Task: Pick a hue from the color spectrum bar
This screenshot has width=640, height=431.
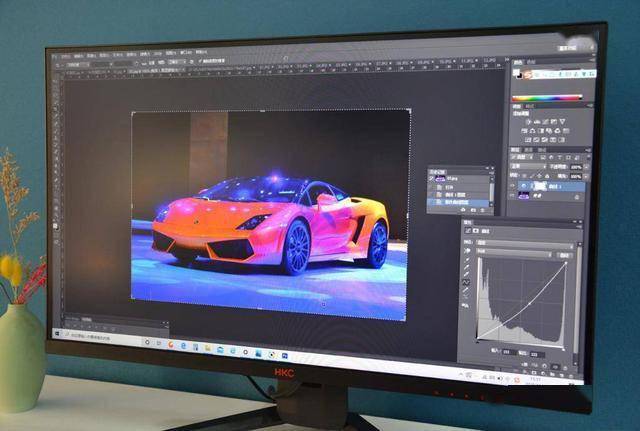Action: tap(547, 98)
